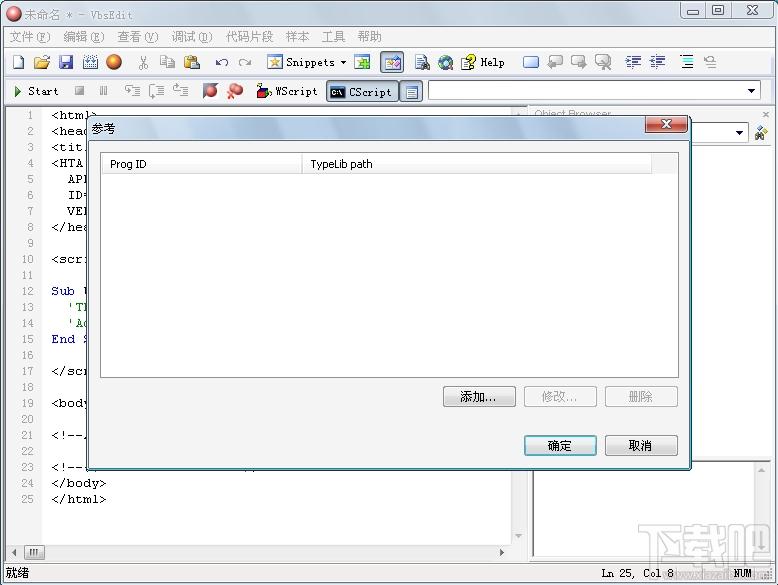This screenshot has width=778, height=585.
Task: Save script with the floppy disk icon
Action: point(66,62)
